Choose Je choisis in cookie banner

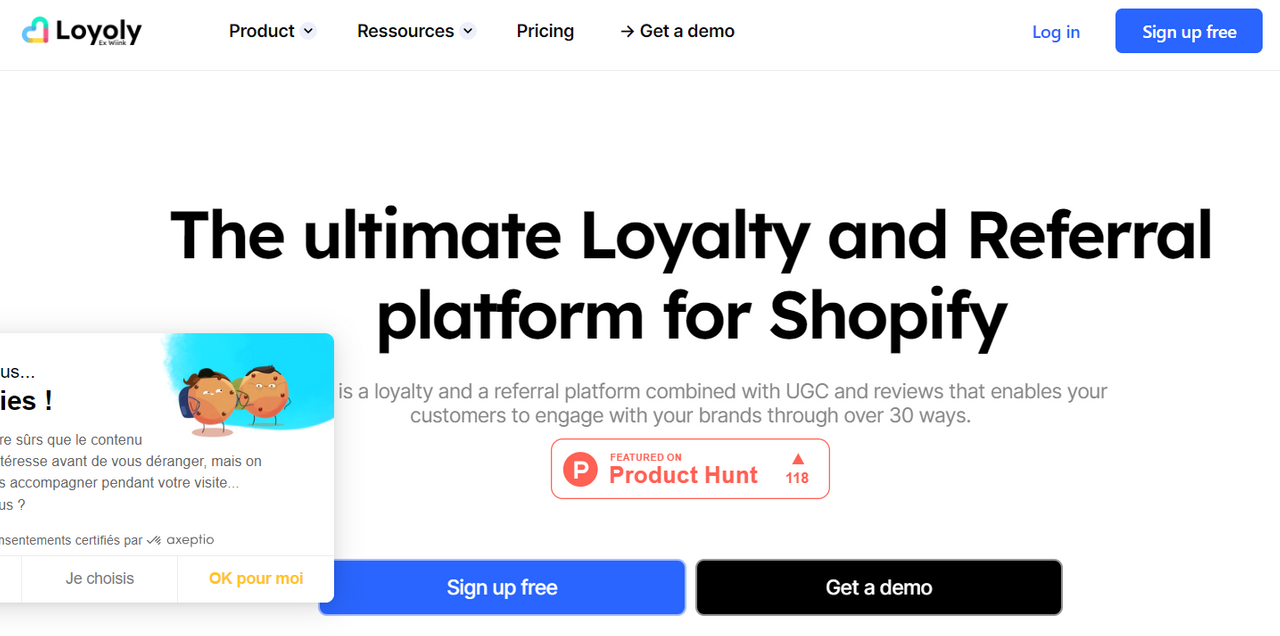[x=100, y=579]
